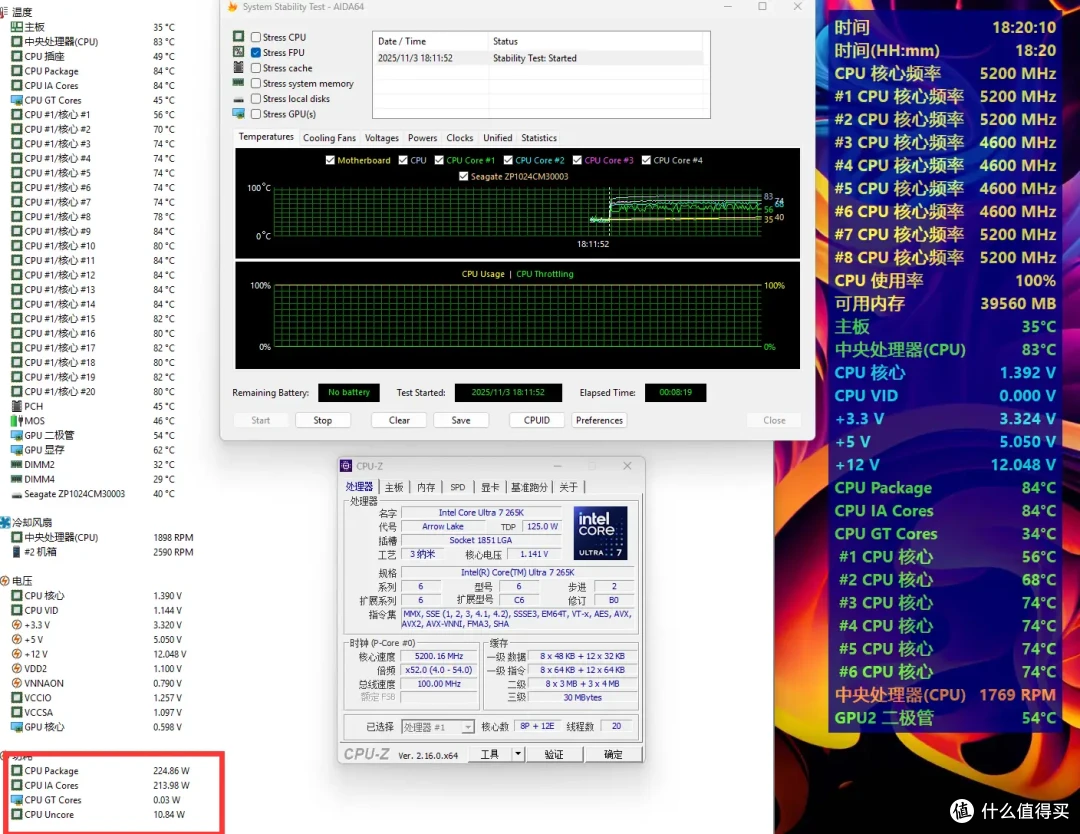Image resolution: width=1080 pixels, height=834 pixels.
Task: Click the FPU icon beside Stress FPU
Action: coord(238,52)
